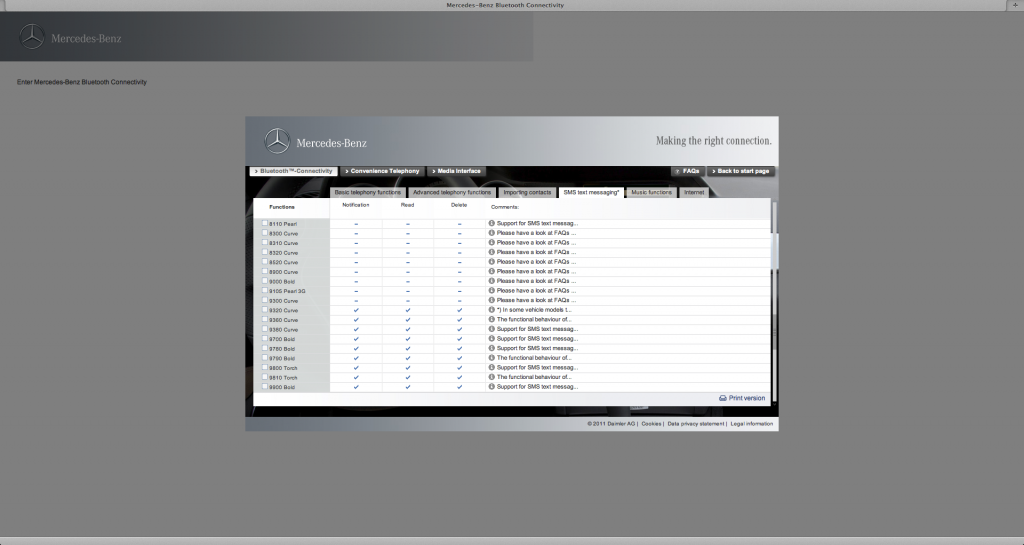Click the Notification column header

pyautogui.click(x=356, y=205)
